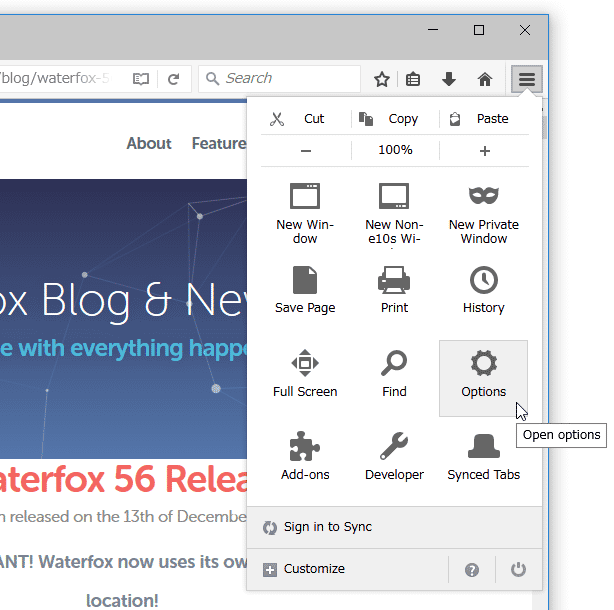Show bookmarks list icon

click(413, 79)
